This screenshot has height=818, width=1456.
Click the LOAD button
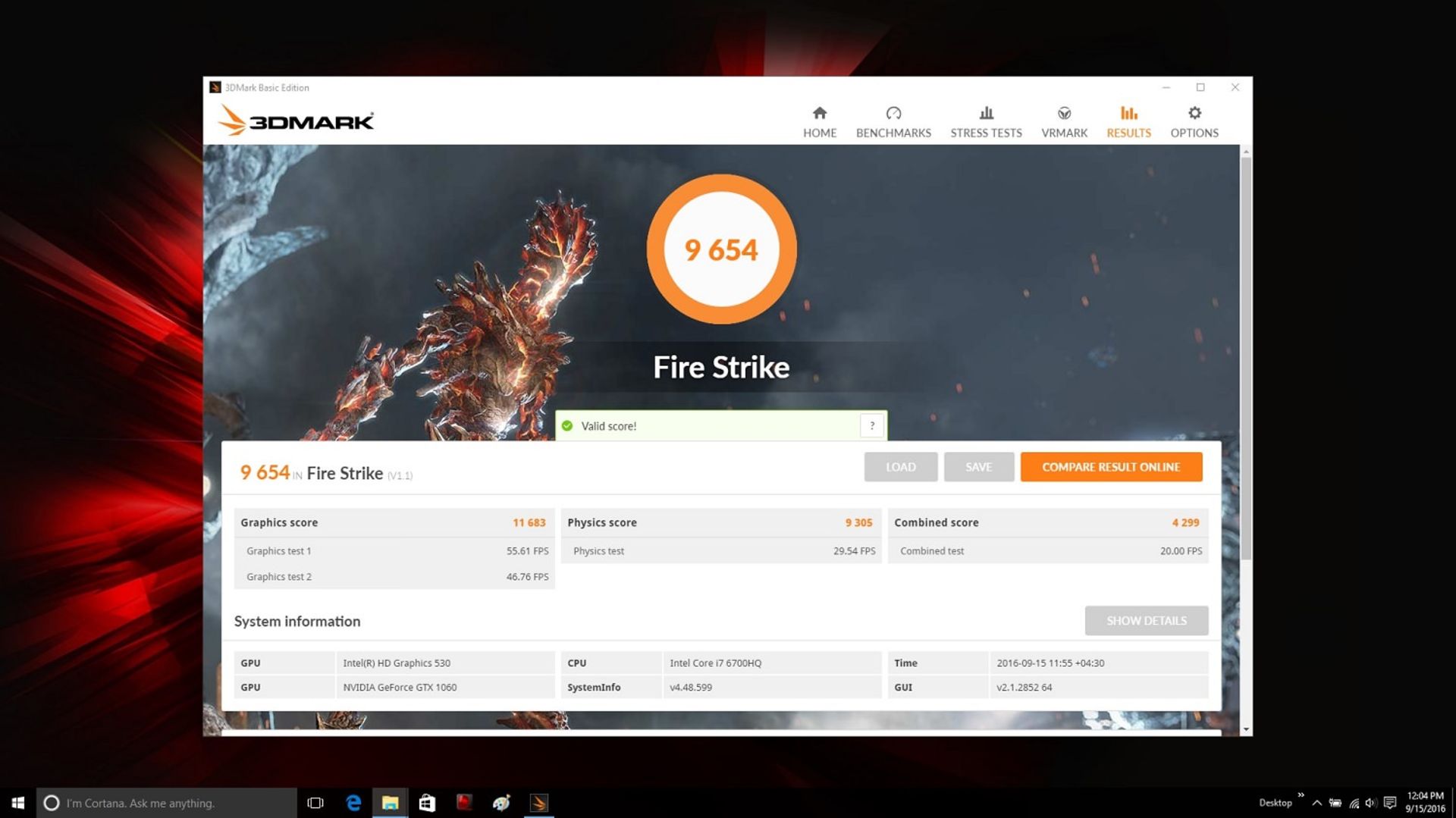click(901, 467)
